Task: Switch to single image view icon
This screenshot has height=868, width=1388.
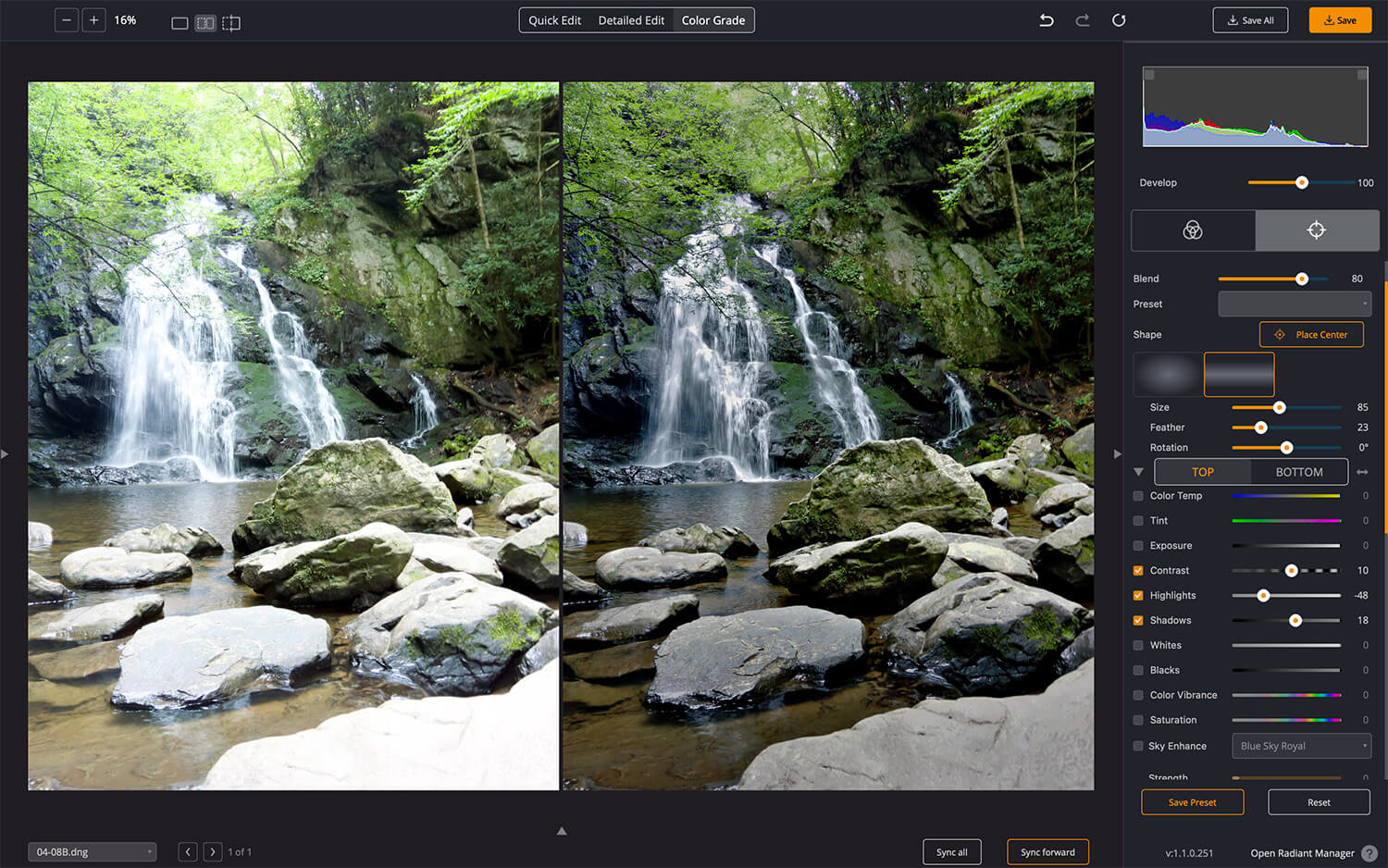Action: pyautogui.click(x=180, y=23)
